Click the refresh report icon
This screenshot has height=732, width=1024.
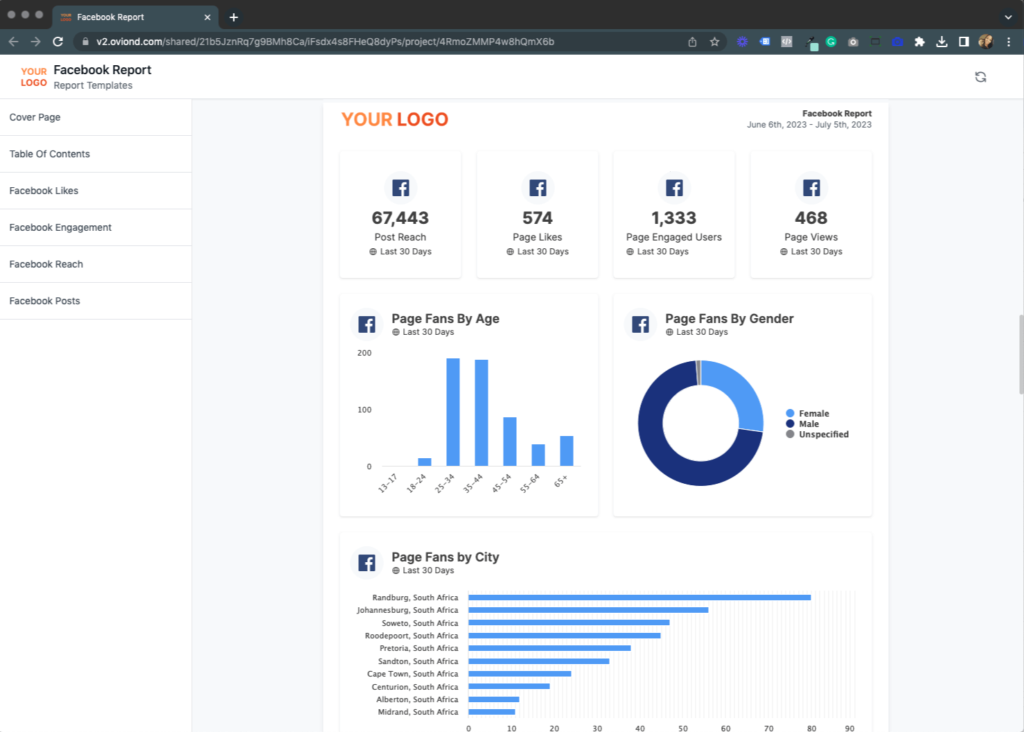tap(980, 77)
